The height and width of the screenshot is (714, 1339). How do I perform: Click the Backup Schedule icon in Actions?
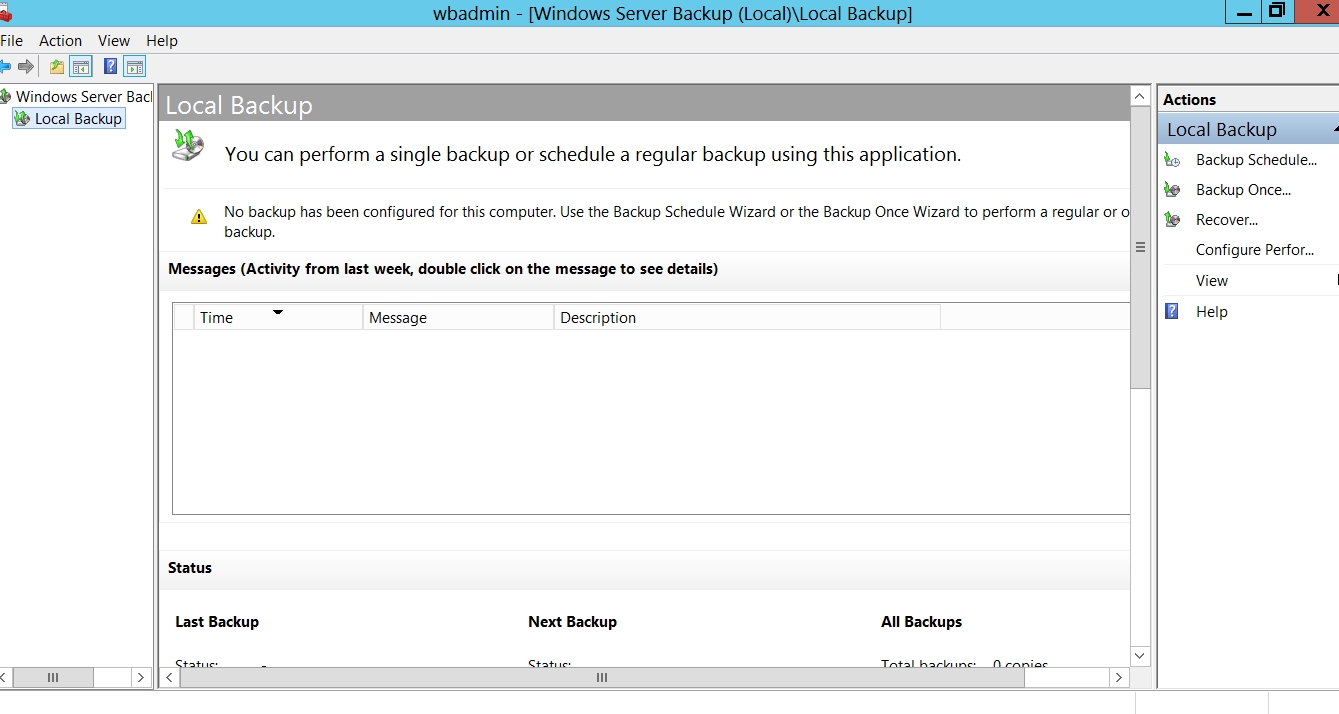[1172, 160]
